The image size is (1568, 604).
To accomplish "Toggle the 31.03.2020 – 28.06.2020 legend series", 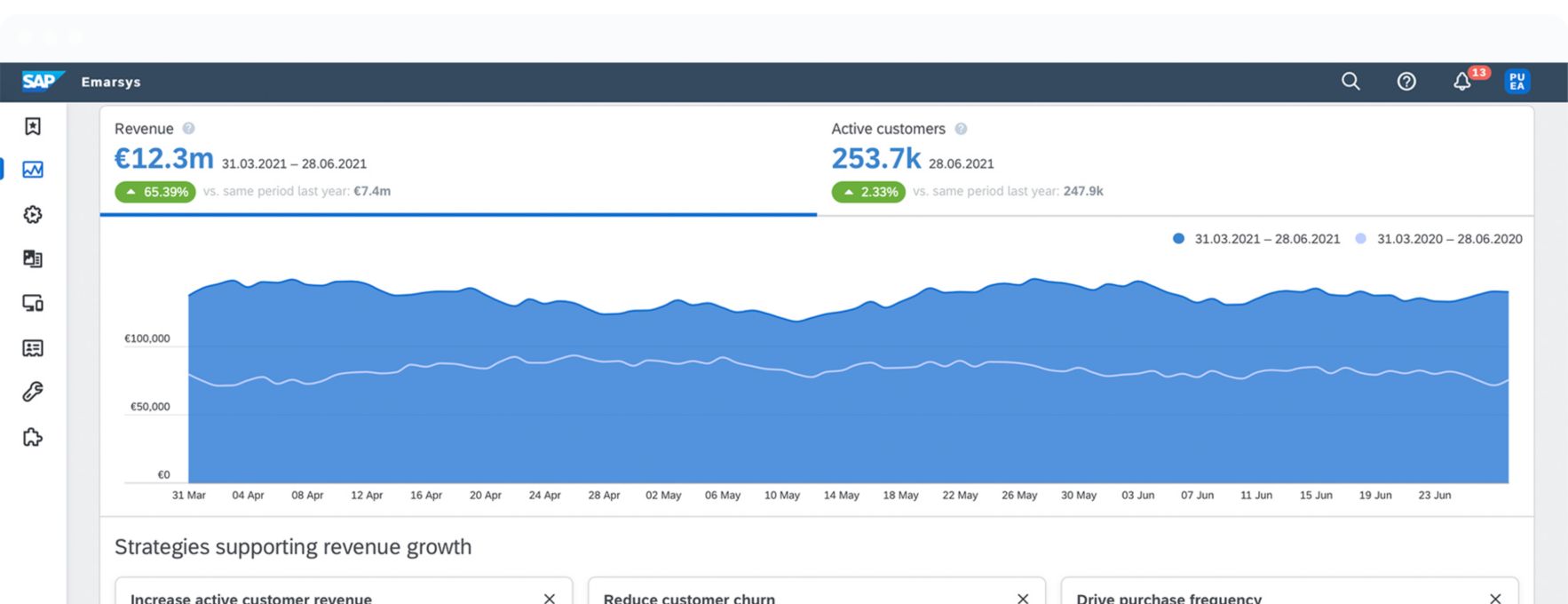I will [x=1438, y=239].
